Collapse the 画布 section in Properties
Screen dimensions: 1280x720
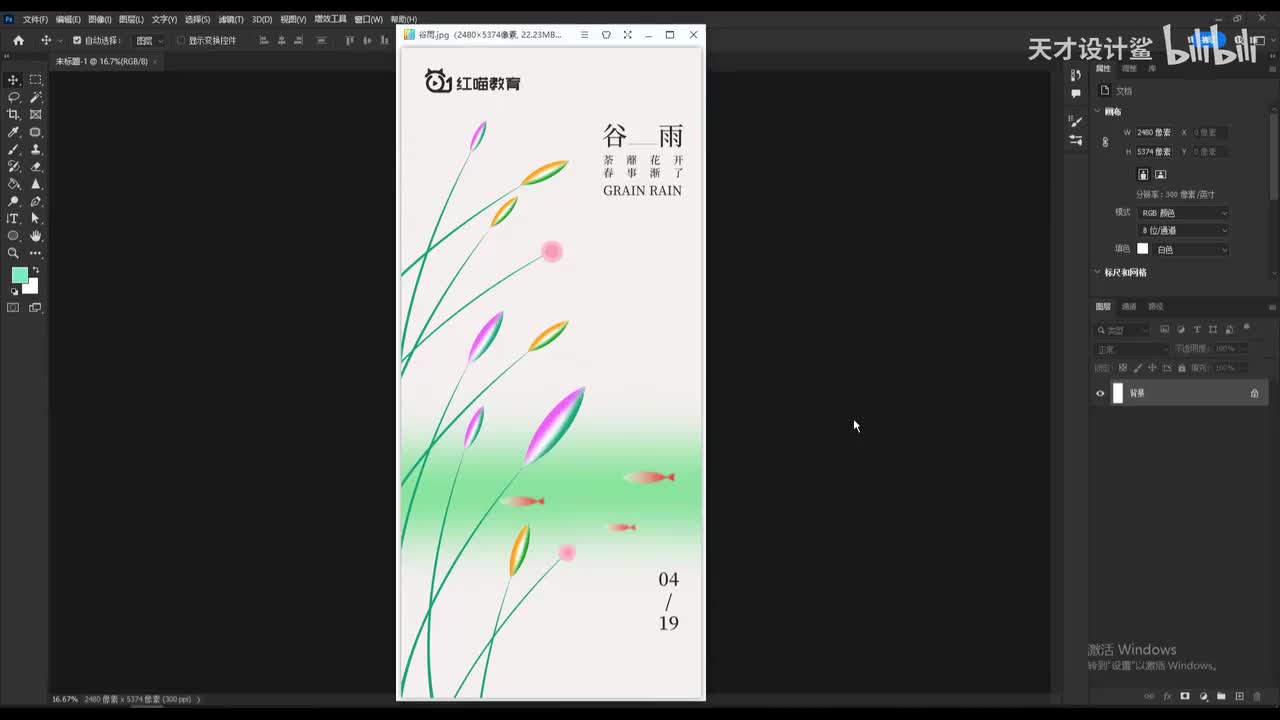tap(1098, 112)
